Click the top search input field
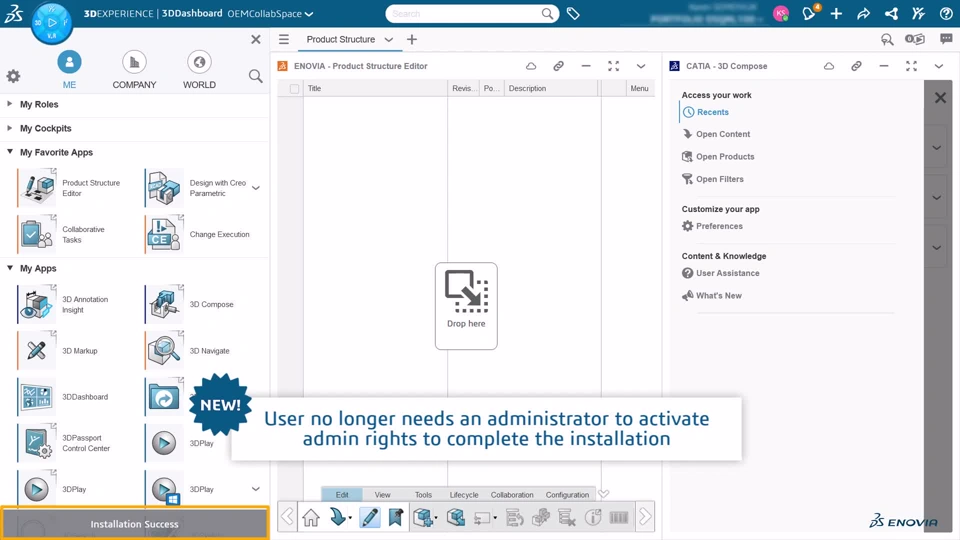 pyautogui.click(x=465, y=13)
